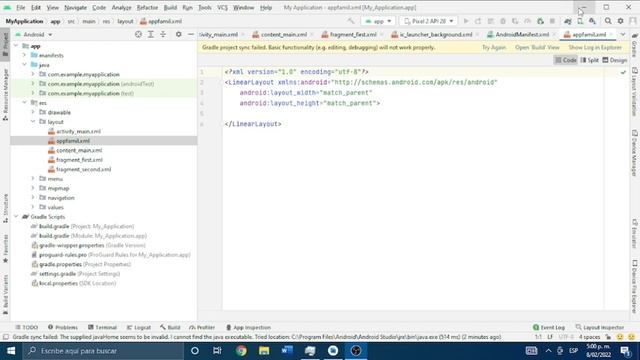Click the scroll from source target icon
This screenshot has width=640, height=360.
pyautogui.click(x=138, y=35)
